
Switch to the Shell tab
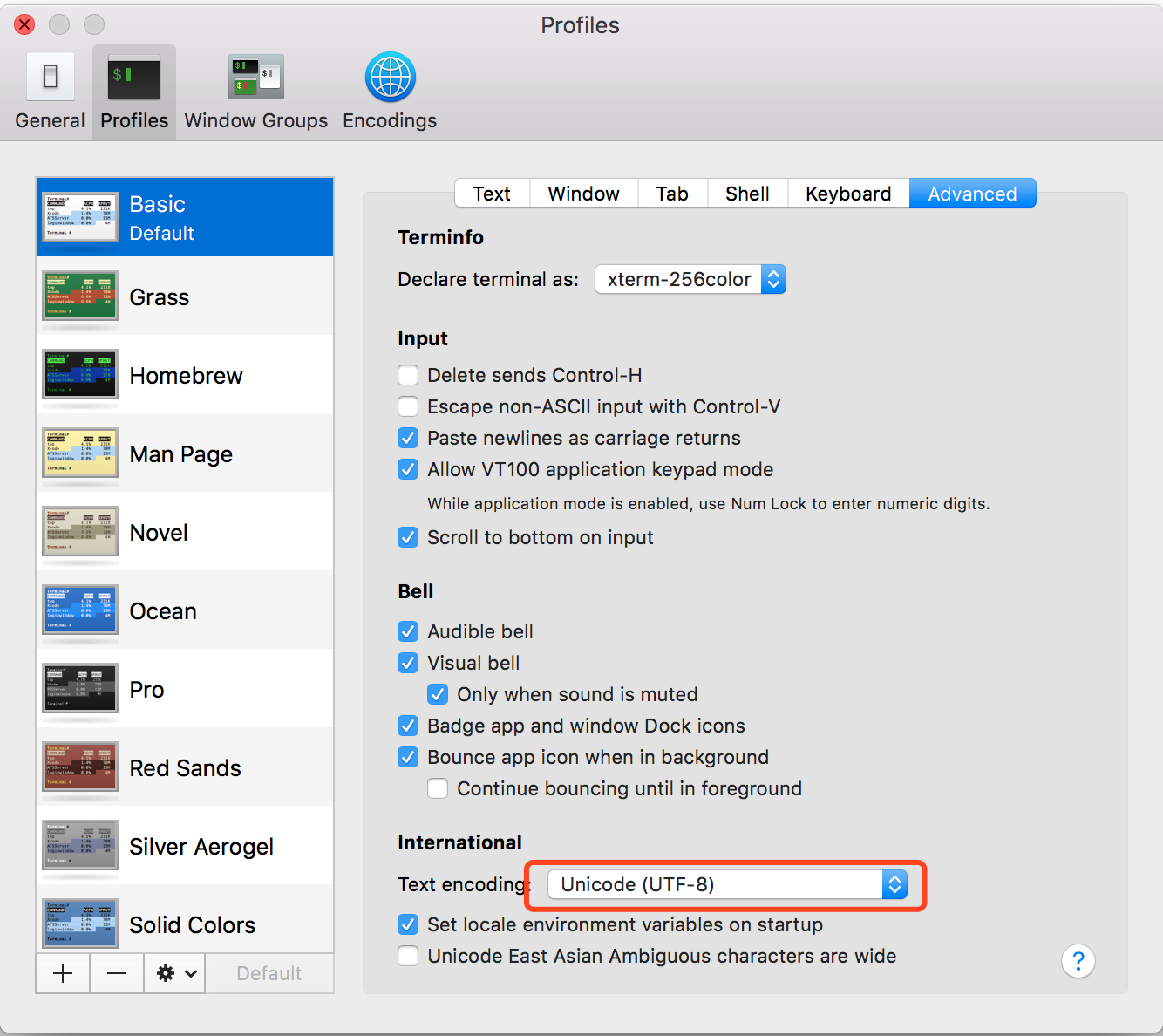pos(747,194)
